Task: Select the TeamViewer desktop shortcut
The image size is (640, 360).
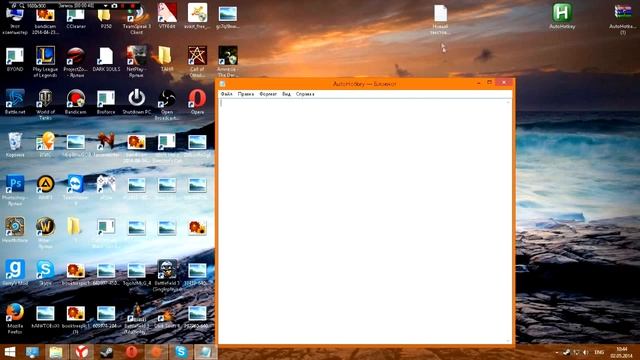Action: pyautogui.click(x=76, y=190)
